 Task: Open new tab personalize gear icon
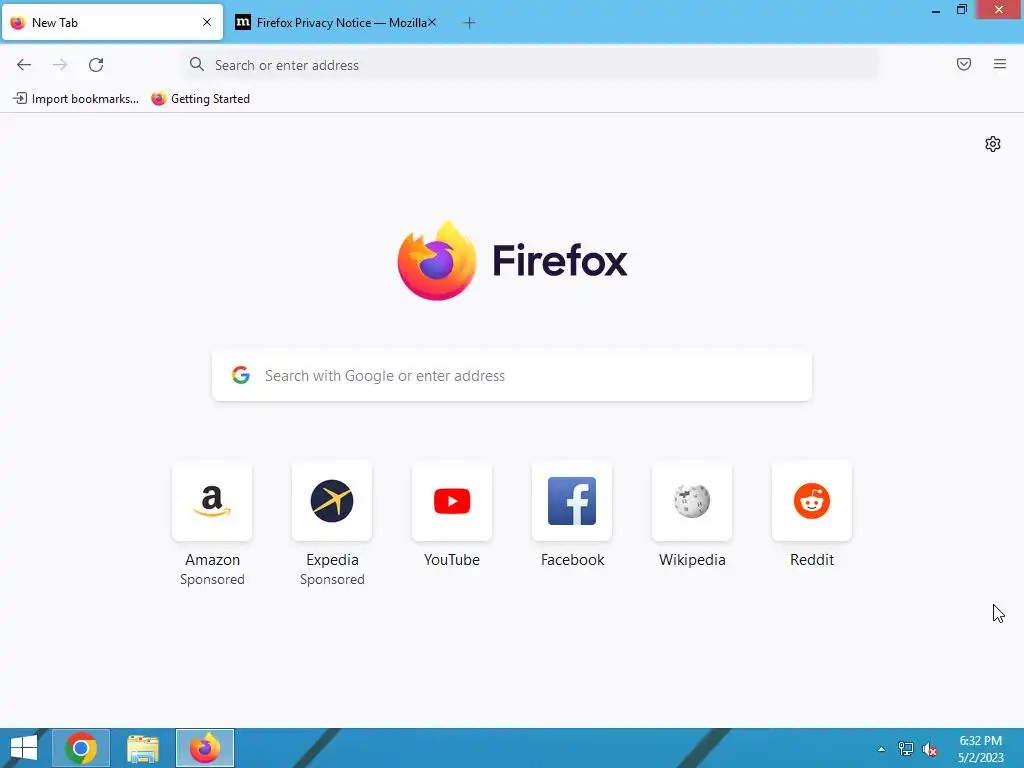pos(993,144)
